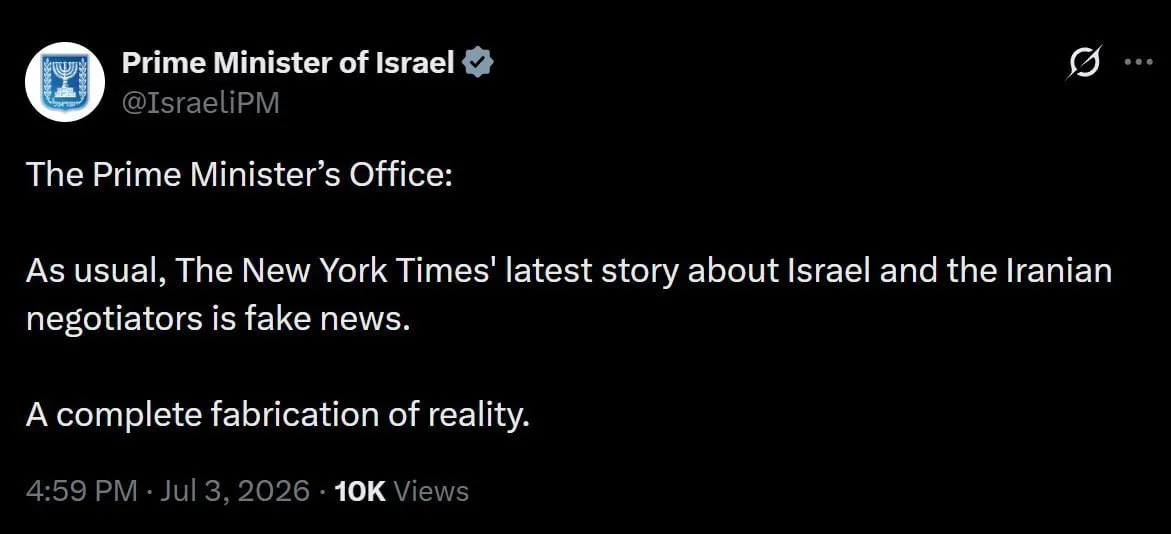
Task: Click the bold 10K view count
Action: pos(360,491)
